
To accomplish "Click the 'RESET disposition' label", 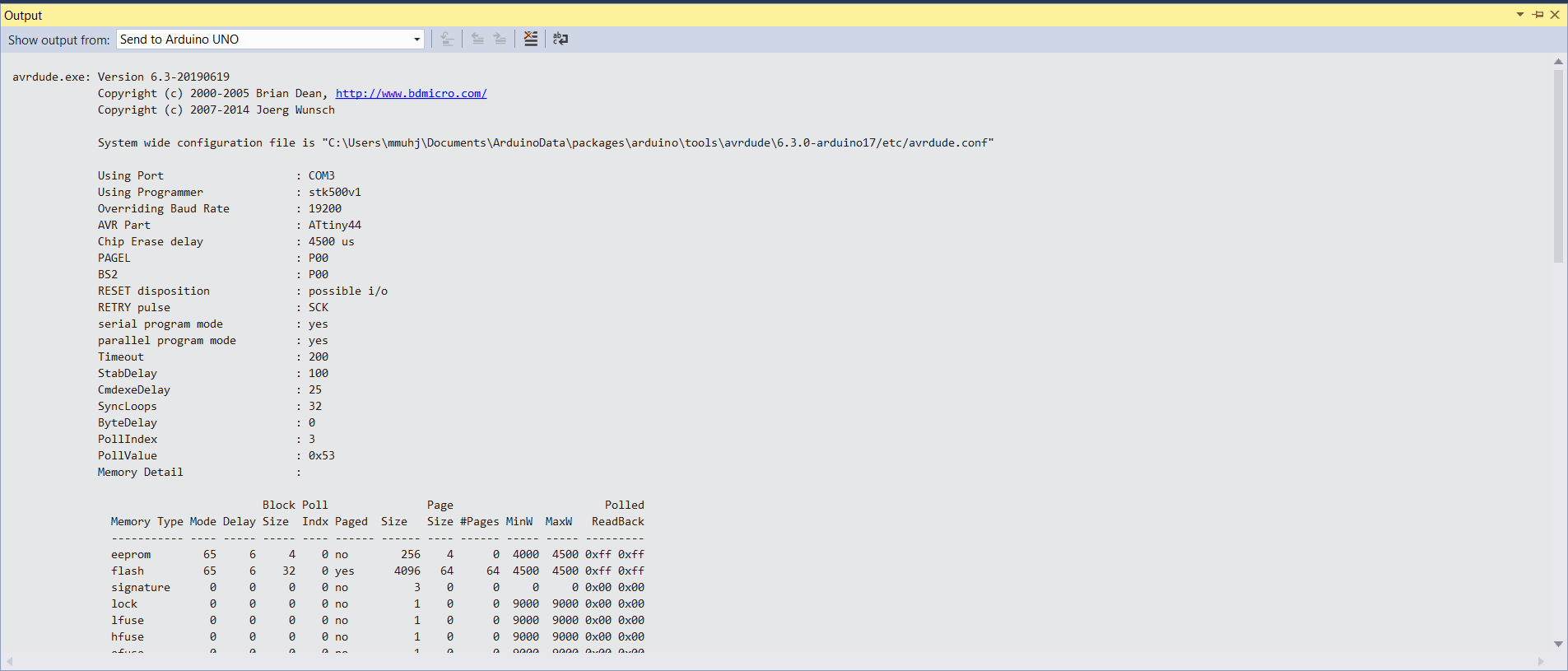I will coord(154,291).
